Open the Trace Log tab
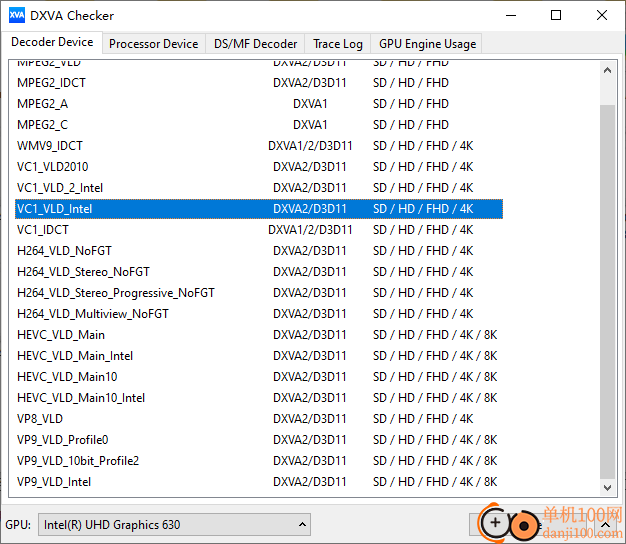This screenshot has height=544, width=626. [338, 44]
